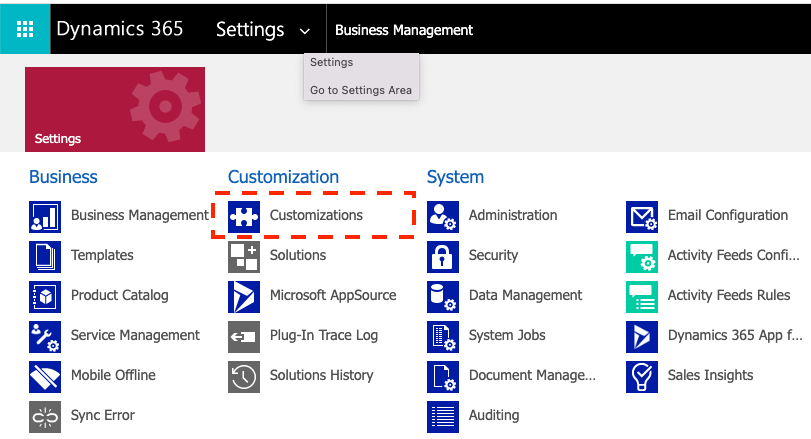Click the Microsoft AppSource icon
Viewport: 811px width, 439px height.
244,296
